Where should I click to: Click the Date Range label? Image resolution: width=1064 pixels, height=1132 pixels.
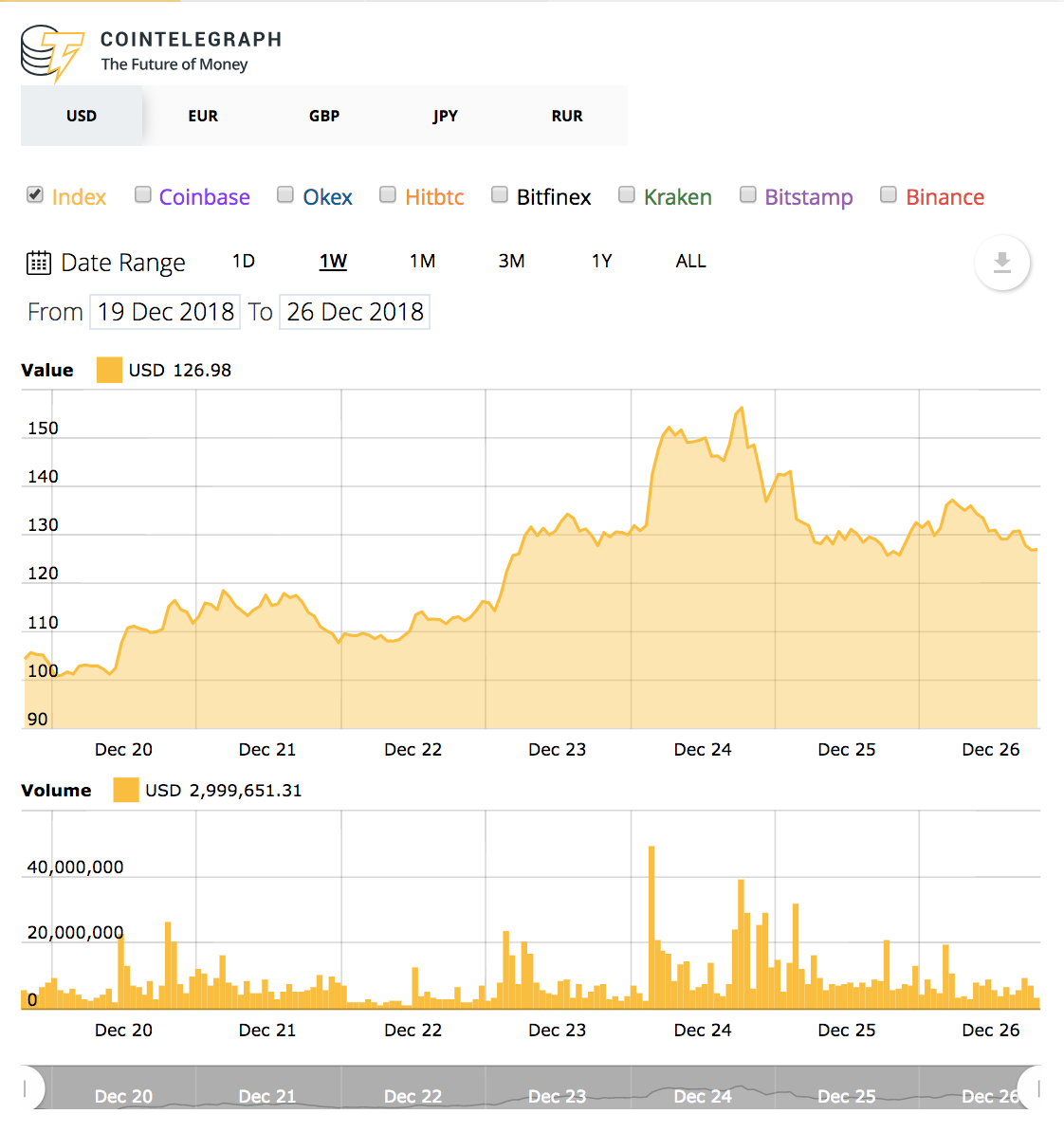(x=122, y=263)
